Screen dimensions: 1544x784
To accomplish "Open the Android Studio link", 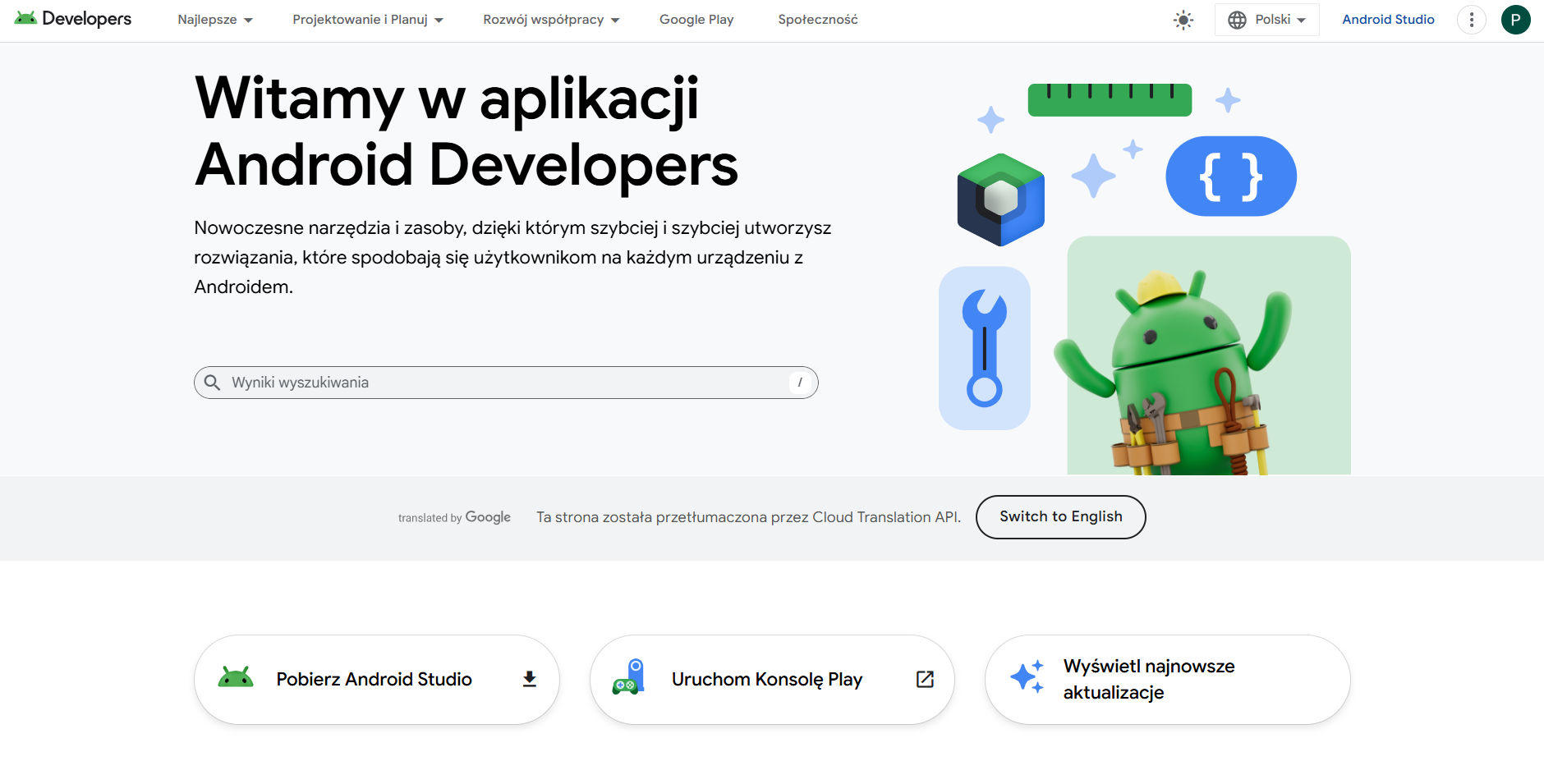I will click(x=1388, y=20).
